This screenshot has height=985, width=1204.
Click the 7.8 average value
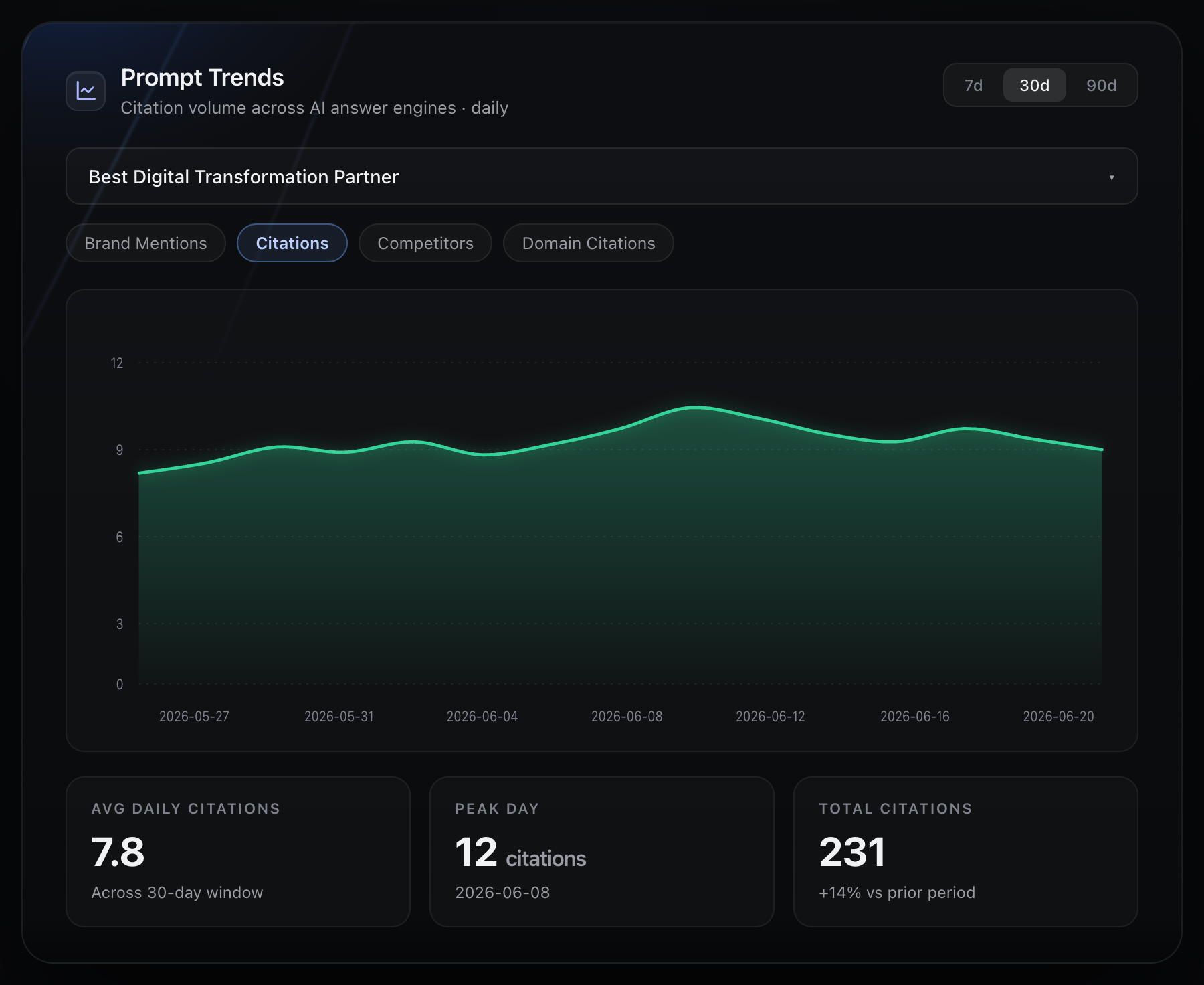118,852
